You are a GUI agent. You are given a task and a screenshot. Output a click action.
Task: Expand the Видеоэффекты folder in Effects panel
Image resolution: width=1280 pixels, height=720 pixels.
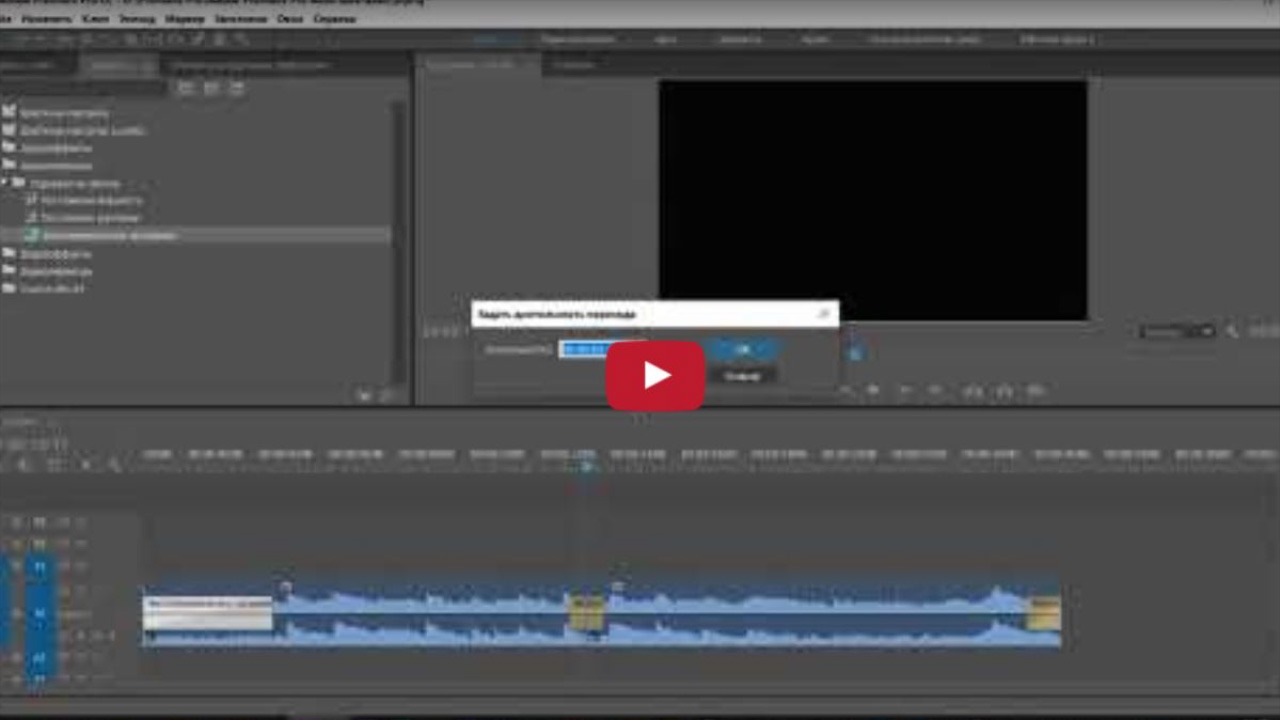click(9, 253)
